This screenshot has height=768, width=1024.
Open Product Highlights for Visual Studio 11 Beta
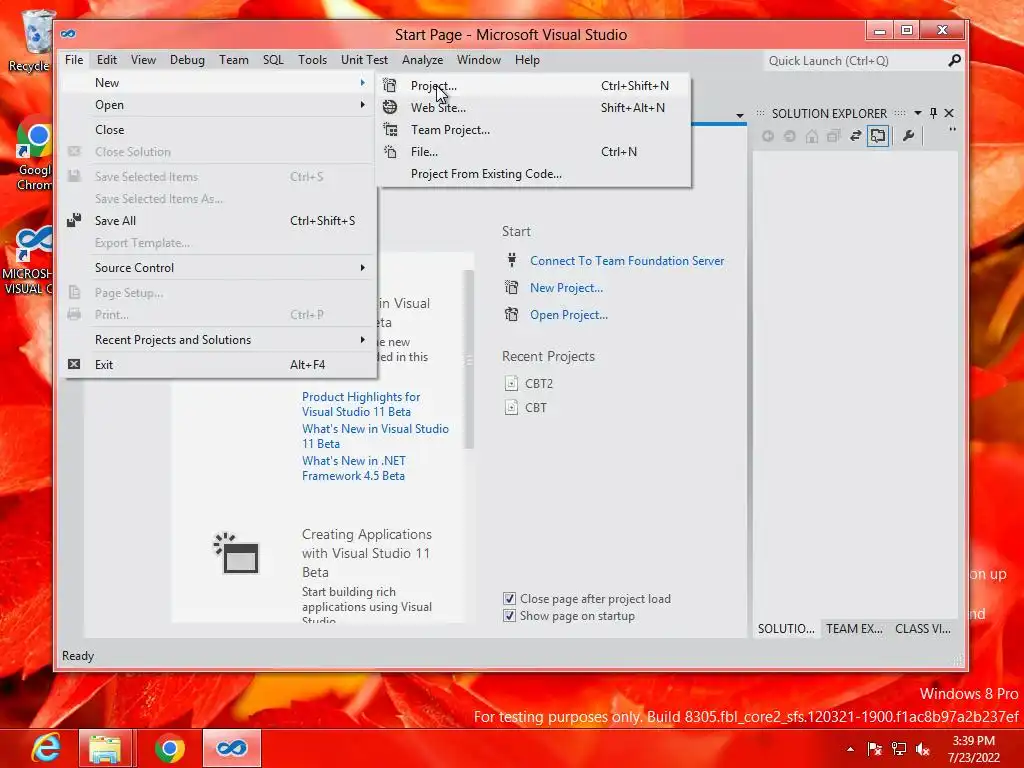(x=361, y=404)
